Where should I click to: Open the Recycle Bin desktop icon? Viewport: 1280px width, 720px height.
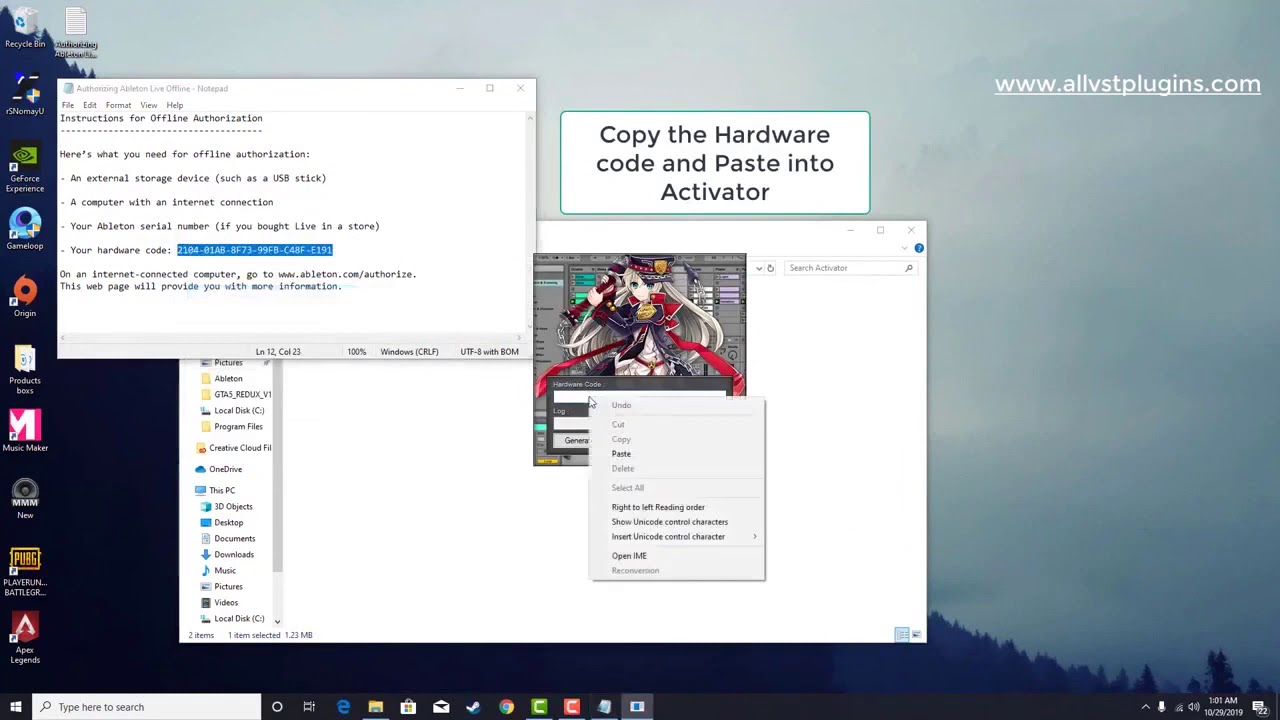tap(25, 28)
